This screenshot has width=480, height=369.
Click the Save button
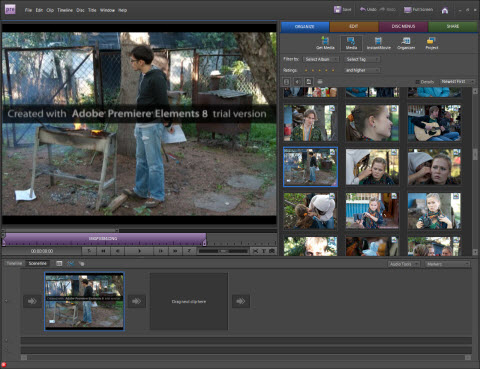coord(342,9)
